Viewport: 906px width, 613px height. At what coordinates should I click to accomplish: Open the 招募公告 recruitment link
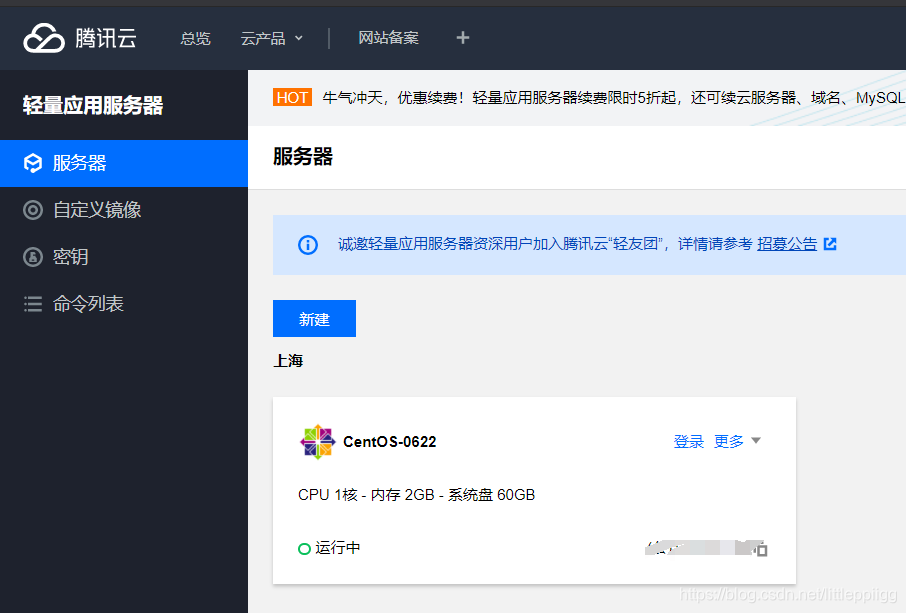pyautogui.click(x=787, y=244)
